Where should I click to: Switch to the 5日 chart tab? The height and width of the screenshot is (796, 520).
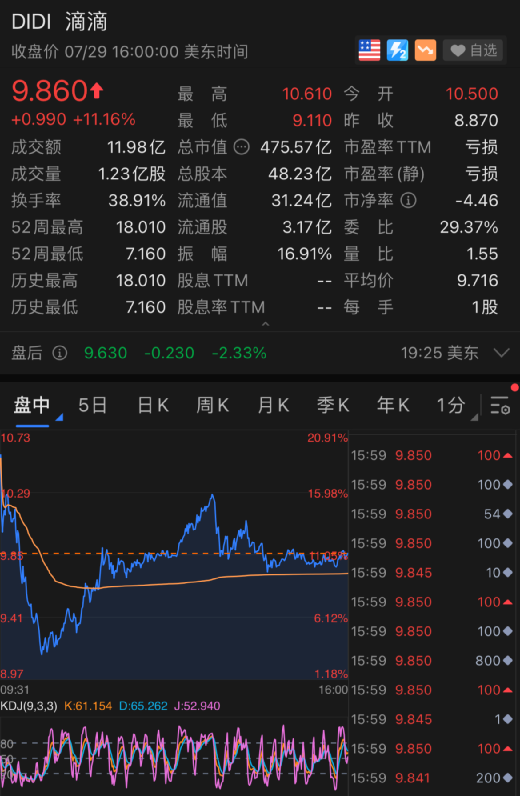92,405
